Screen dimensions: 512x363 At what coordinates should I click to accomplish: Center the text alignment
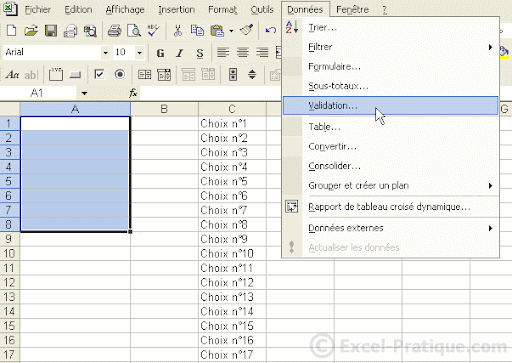243,53
